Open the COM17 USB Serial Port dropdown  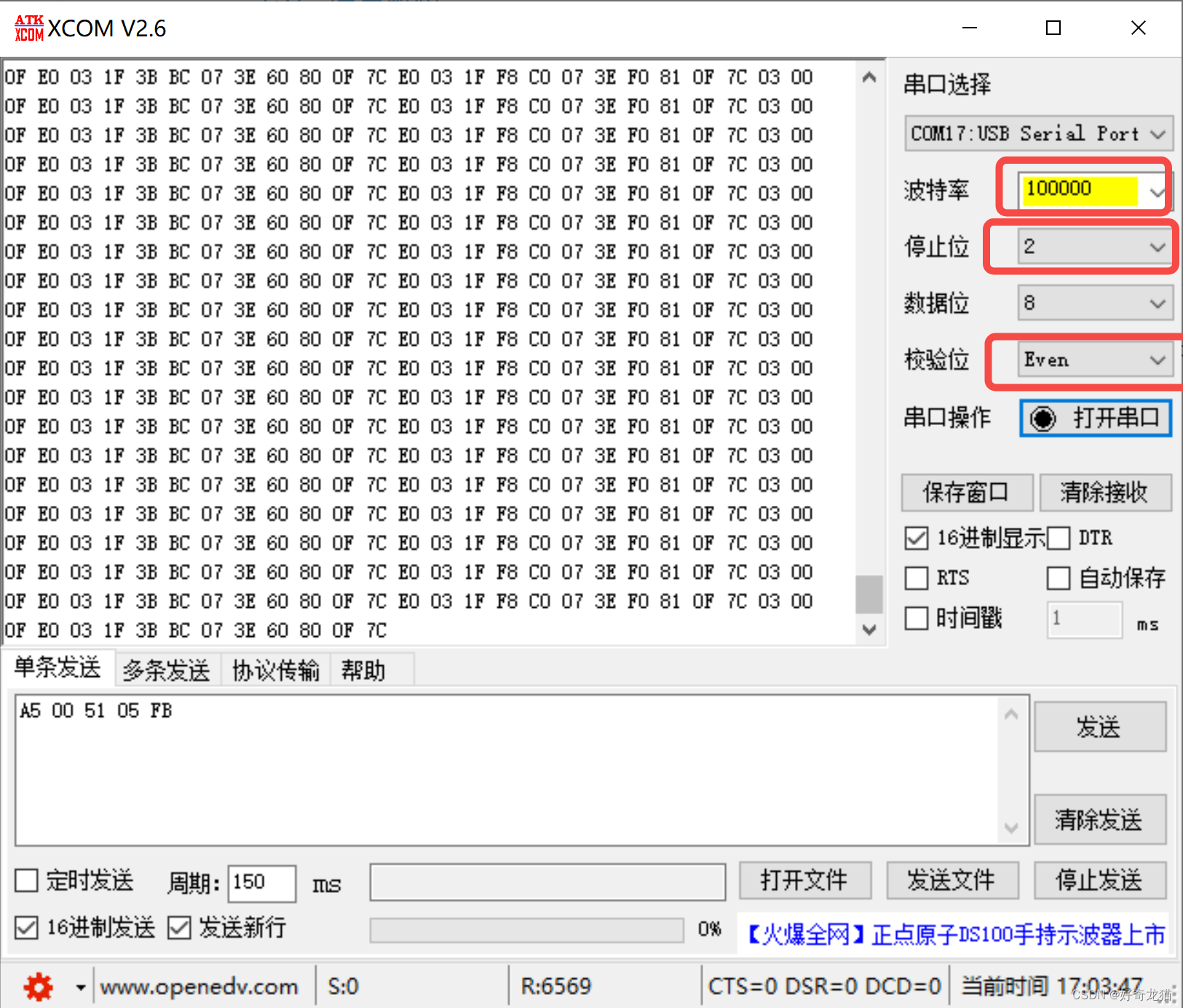coord(1158,133)
